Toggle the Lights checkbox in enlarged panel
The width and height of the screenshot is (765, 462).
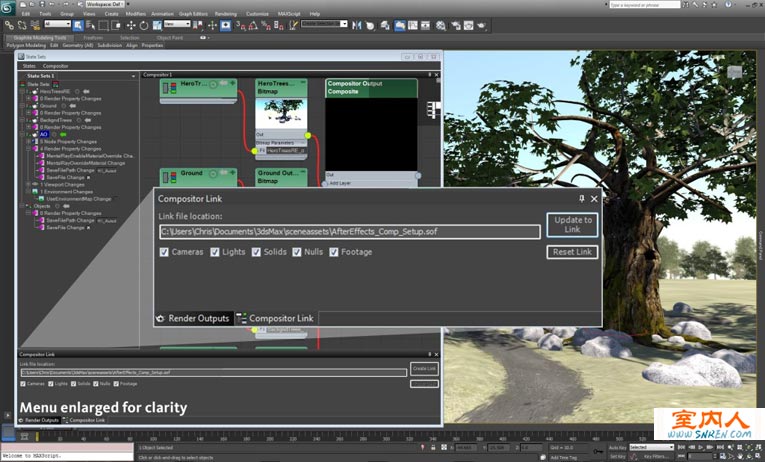coord(215,252)
